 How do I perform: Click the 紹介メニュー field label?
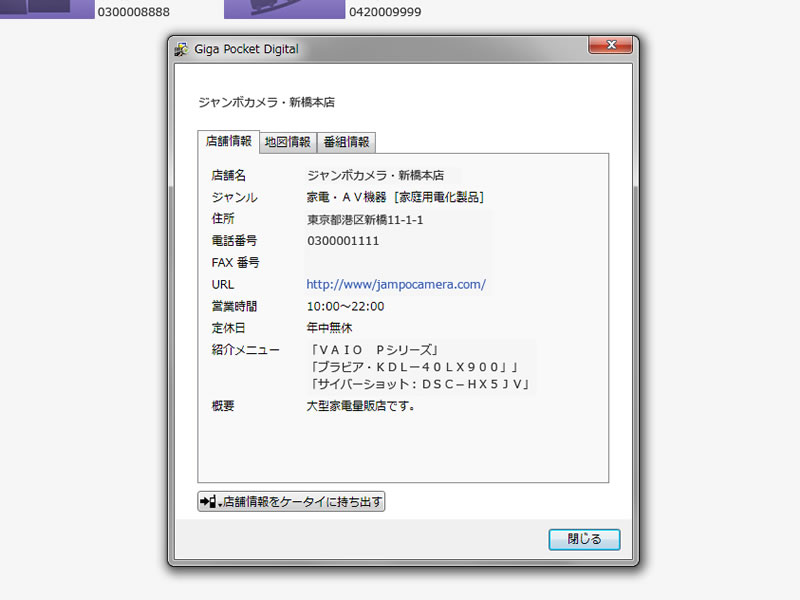245,350
